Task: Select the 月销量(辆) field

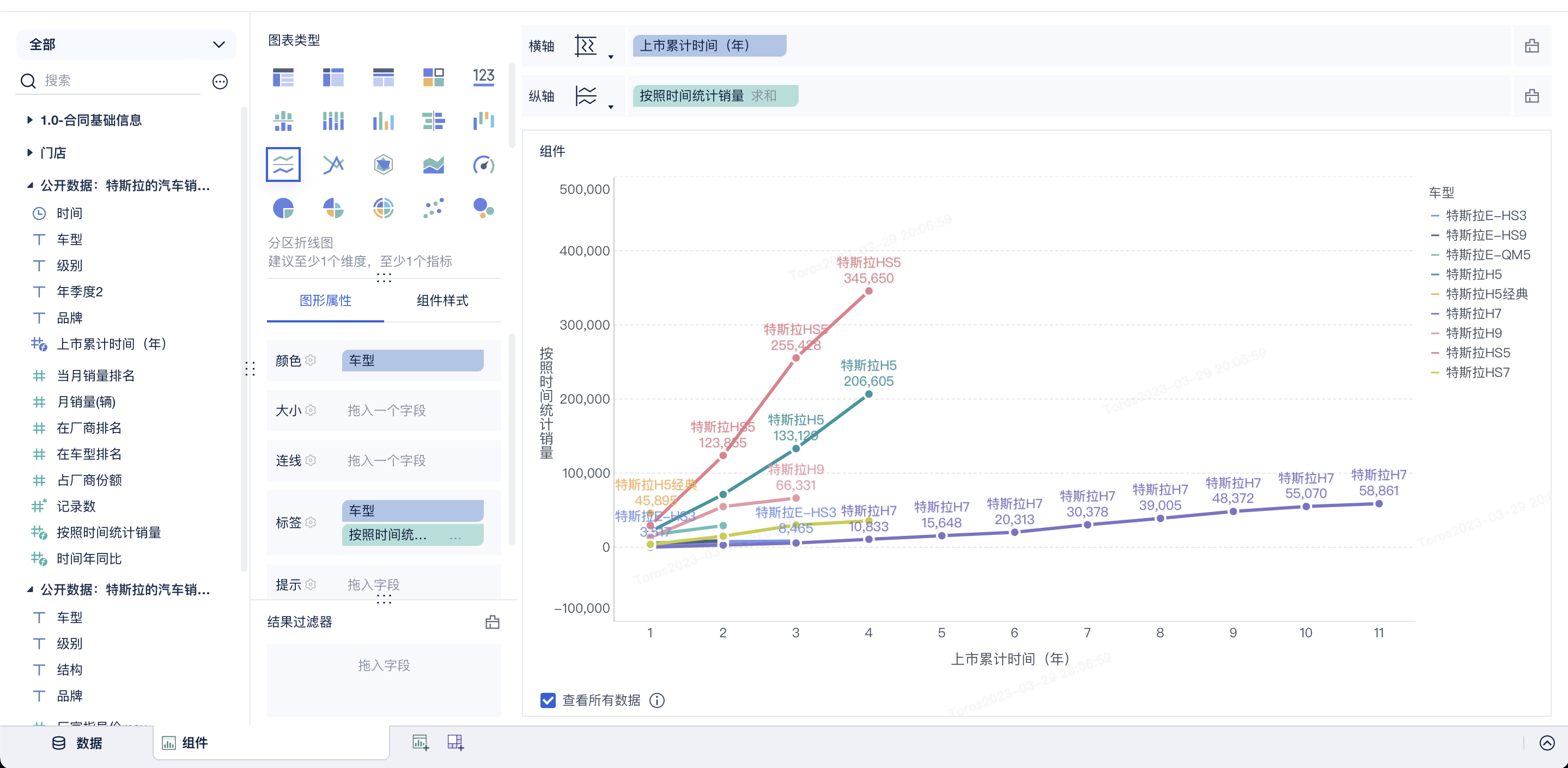Action: coord(86,401)
